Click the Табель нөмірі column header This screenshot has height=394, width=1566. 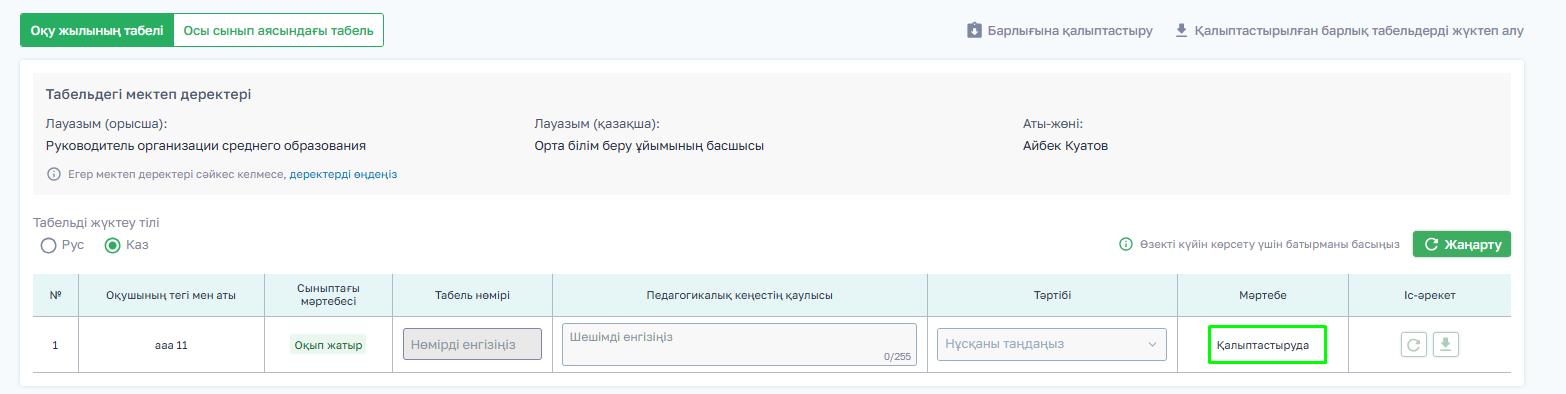click(472, 295)
